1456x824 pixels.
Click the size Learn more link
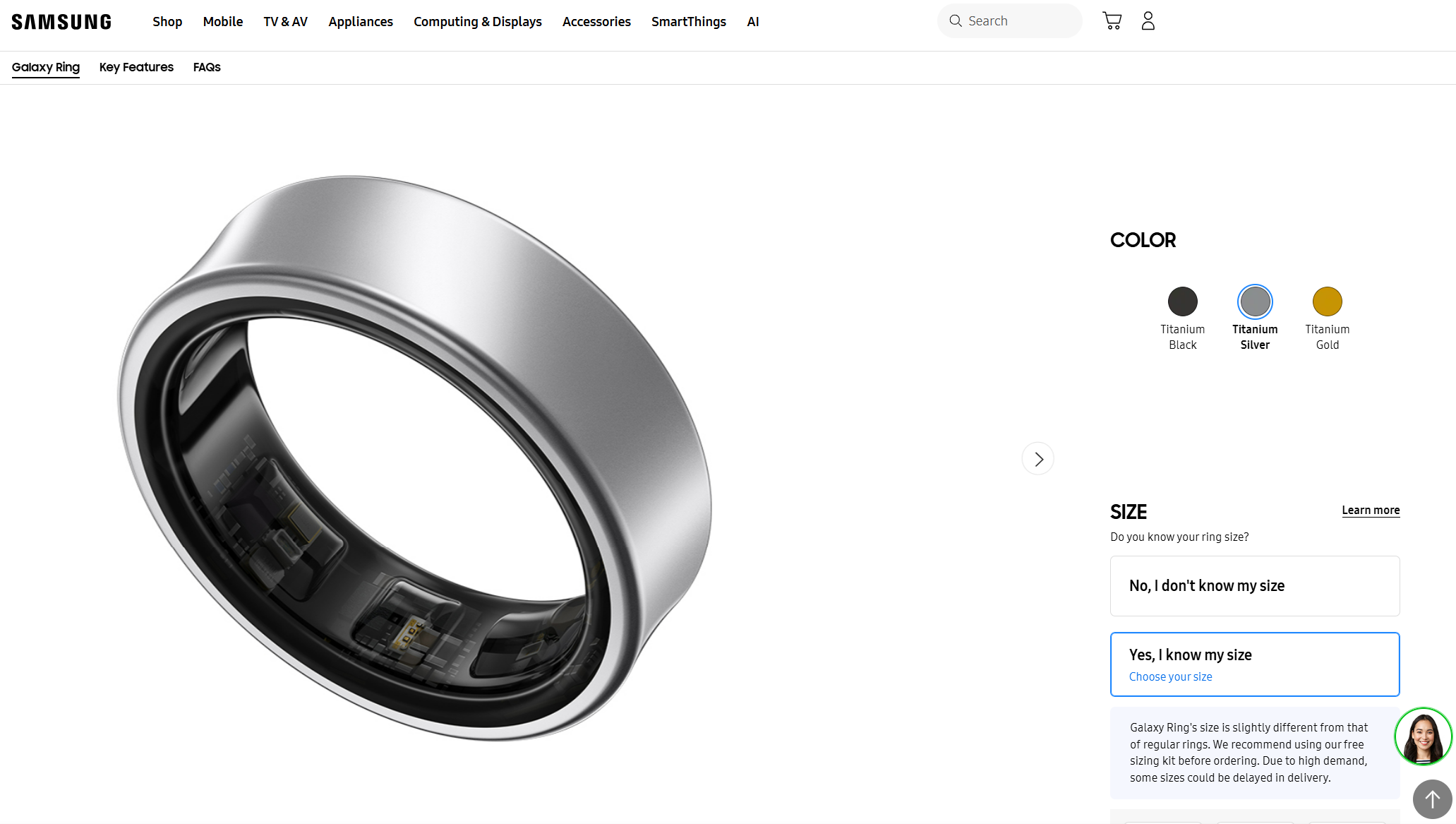click(1371, 510)
